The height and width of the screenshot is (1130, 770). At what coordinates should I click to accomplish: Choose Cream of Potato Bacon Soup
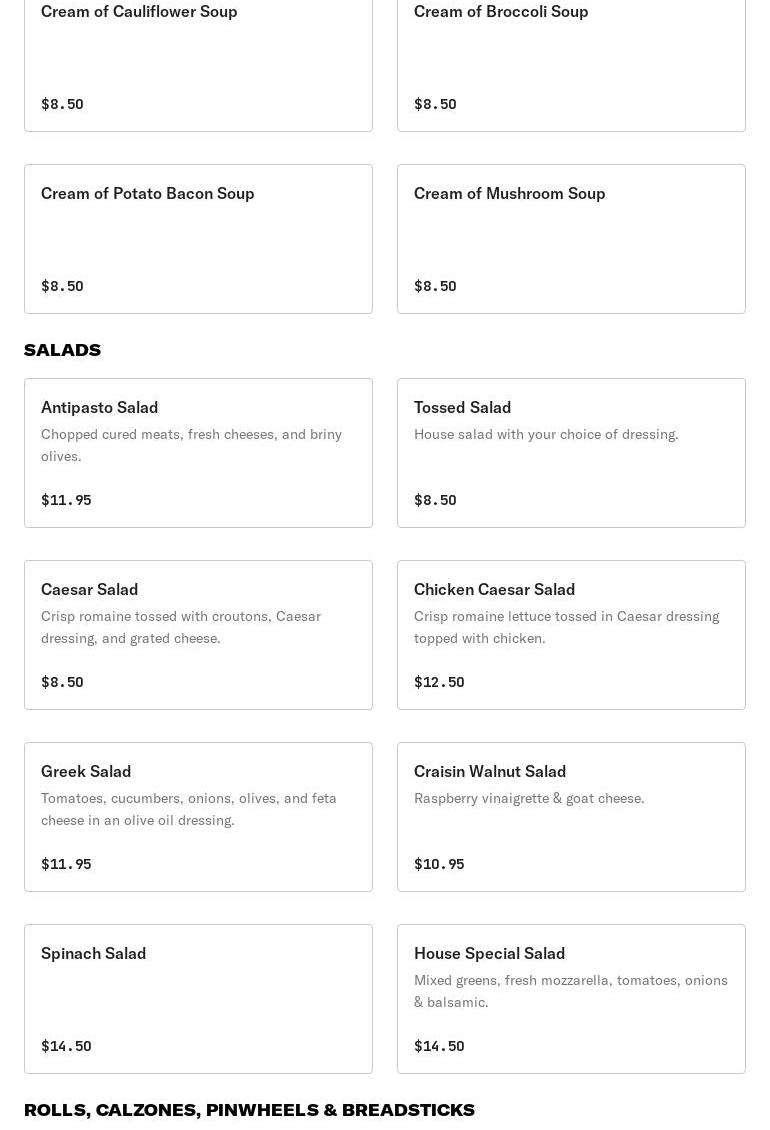point(198,238)
